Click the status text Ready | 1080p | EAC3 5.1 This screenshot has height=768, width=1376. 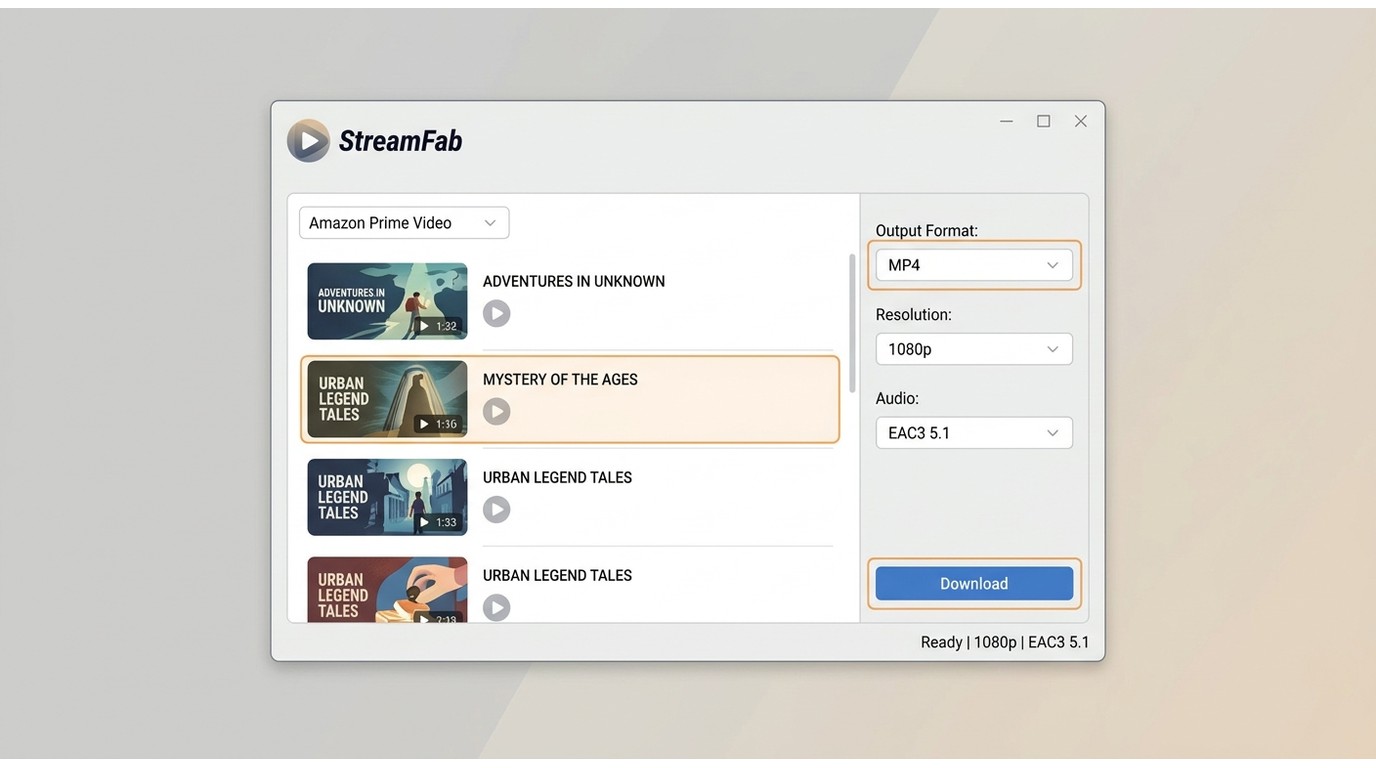coord(1005,642)
